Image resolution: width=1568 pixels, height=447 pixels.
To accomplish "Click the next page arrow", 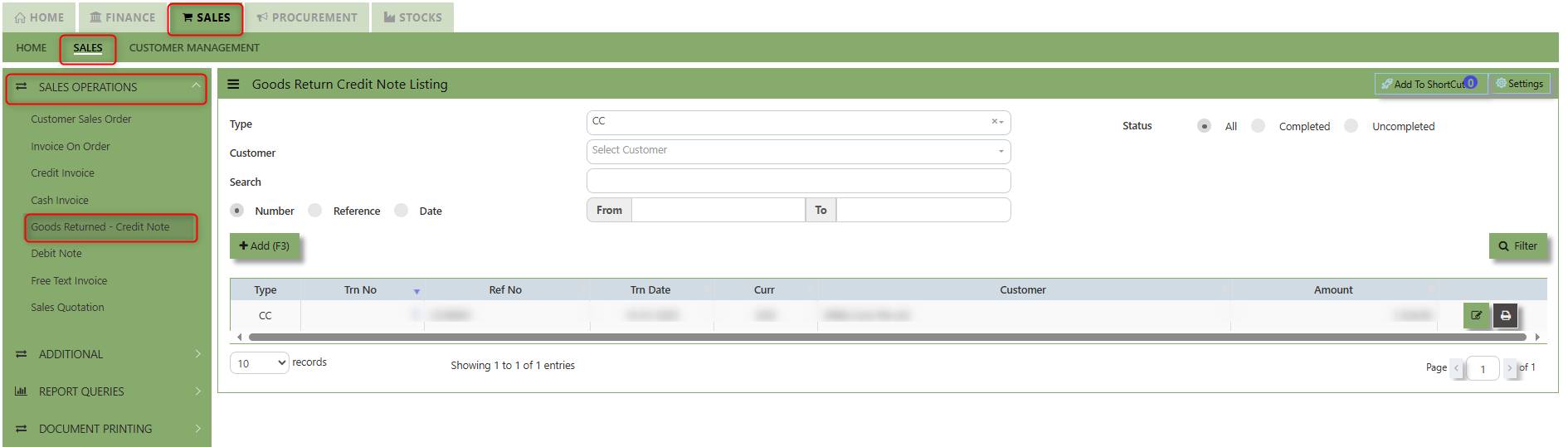I will (1509, 367).
